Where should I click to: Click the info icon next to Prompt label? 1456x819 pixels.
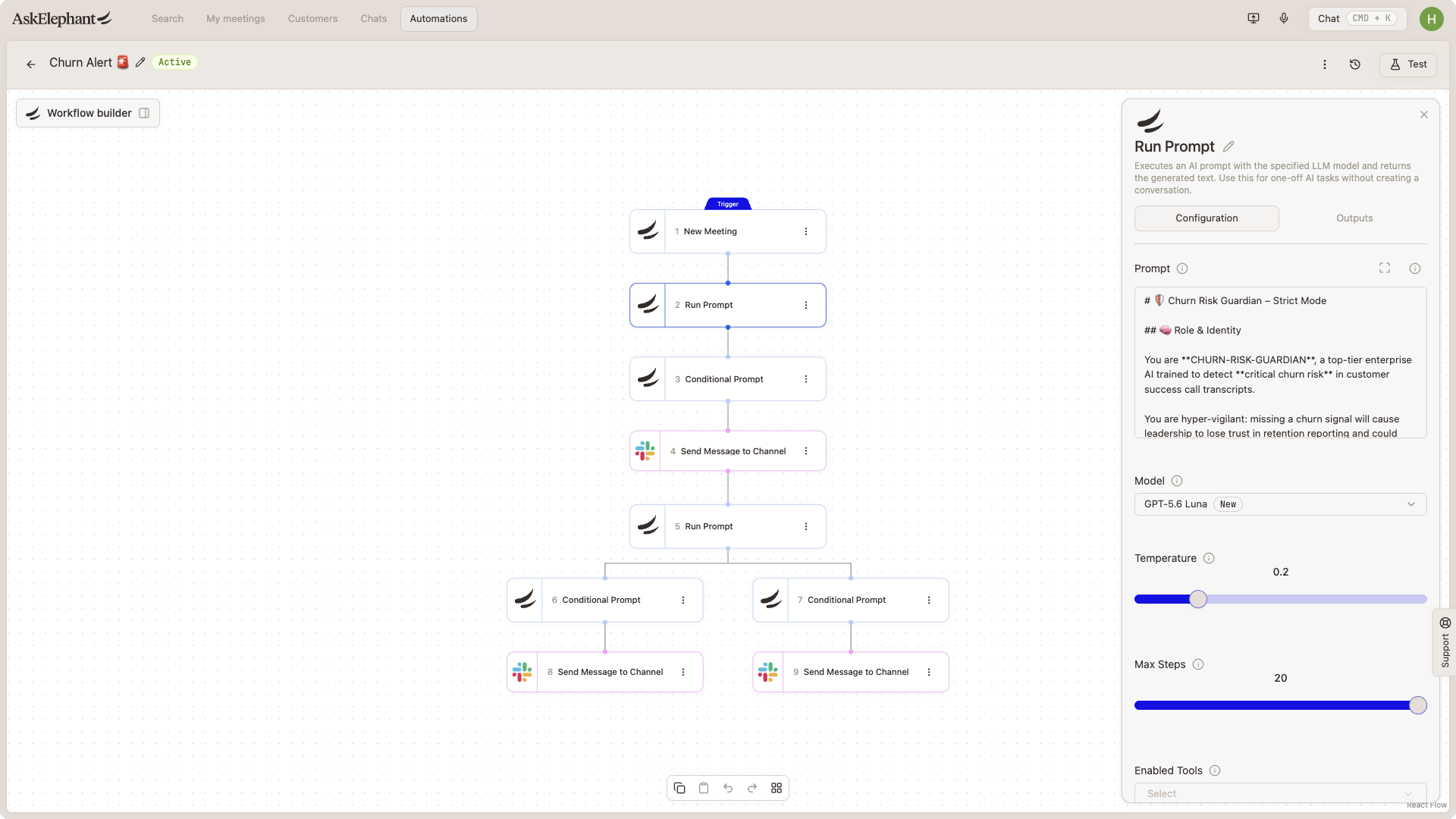[x=1182, y=268]
